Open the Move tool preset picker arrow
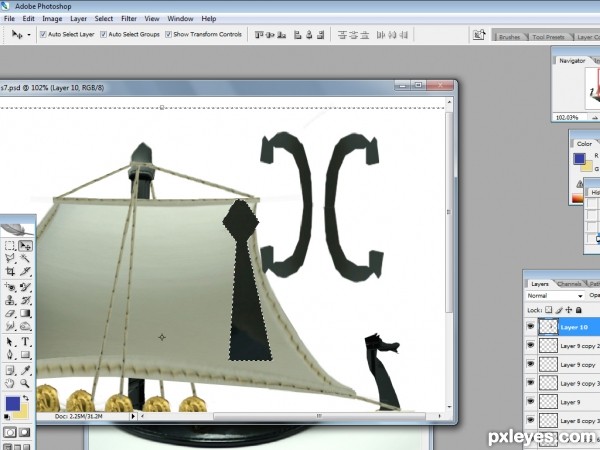This screenshot has width=600, height=450. pos(29,35)
